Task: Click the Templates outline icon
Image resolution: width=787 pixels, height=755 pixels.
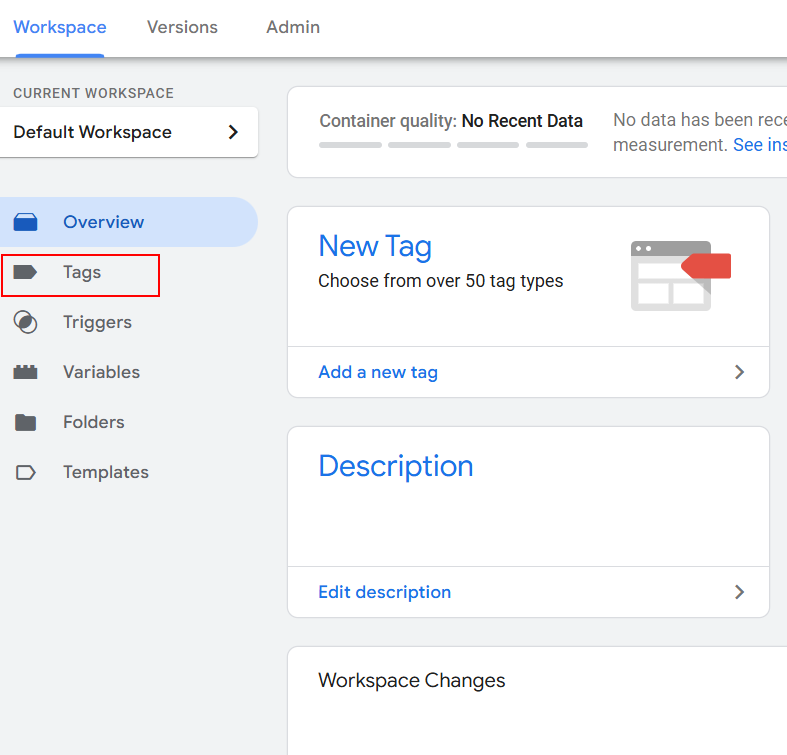Action: click(x=26, y=472)
